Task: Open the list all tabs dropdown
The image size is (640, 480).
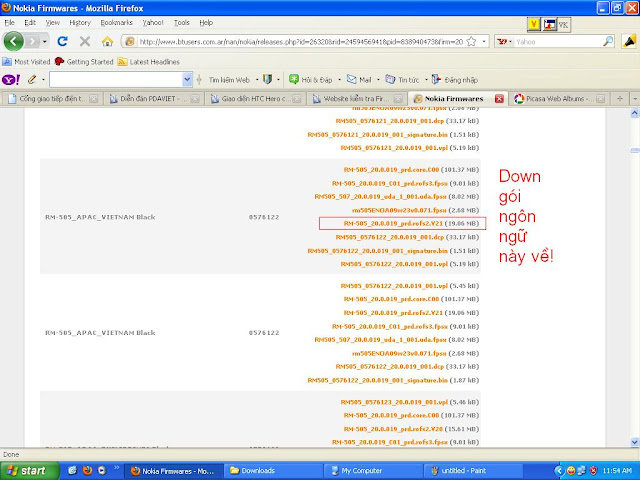Action: pos(634,98)
